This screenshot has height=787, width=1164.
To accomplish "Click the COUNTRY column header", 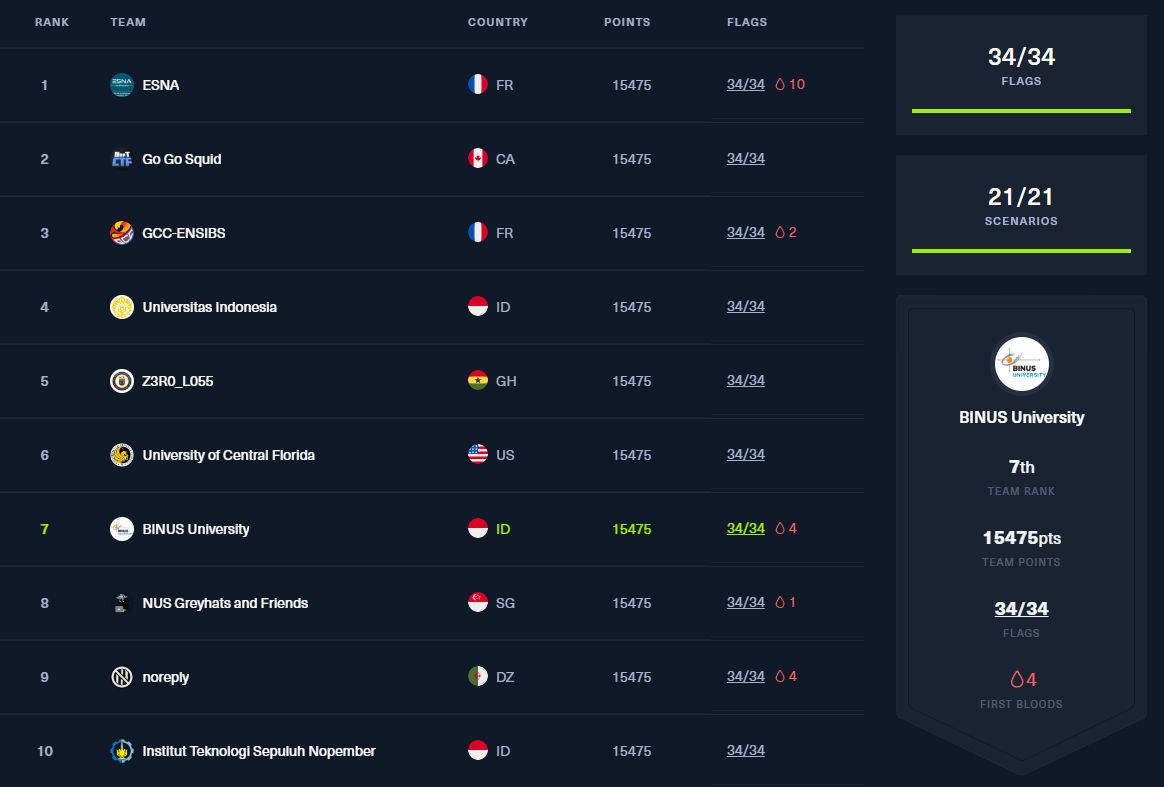I will 498,22.
